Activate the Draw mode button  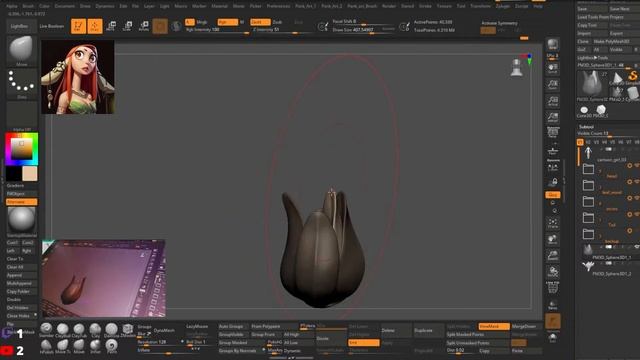(x=95, y=26)
